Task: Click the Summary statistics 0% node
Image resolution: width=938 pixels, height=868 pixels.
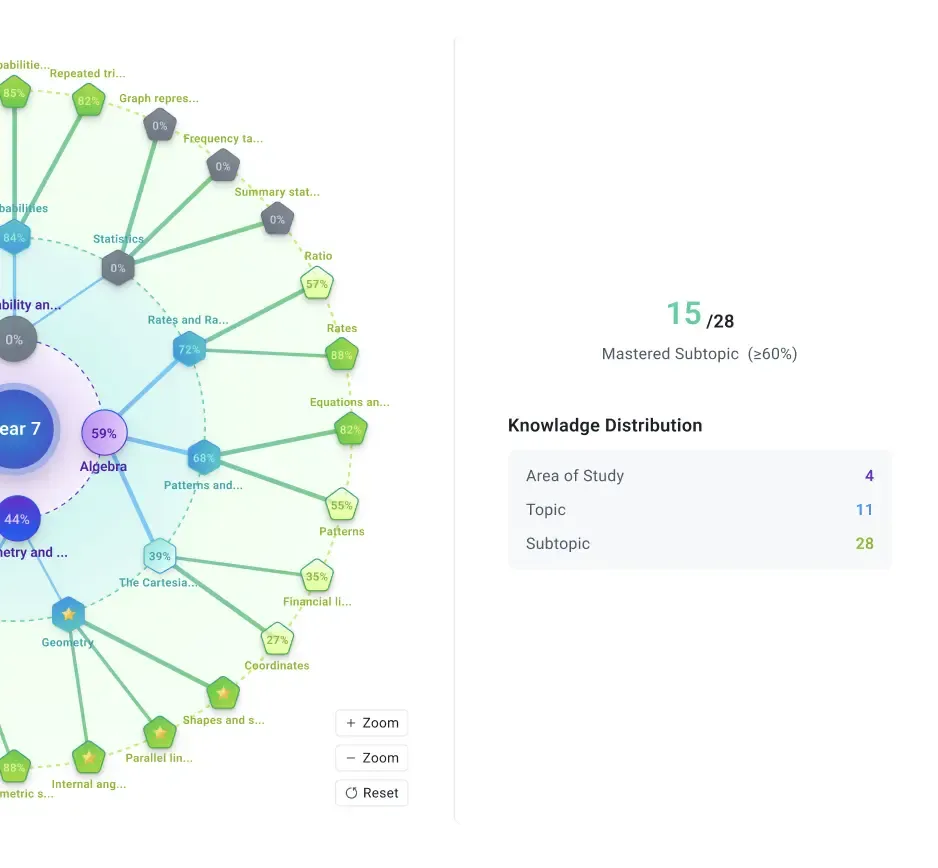Action: [278, 220]
